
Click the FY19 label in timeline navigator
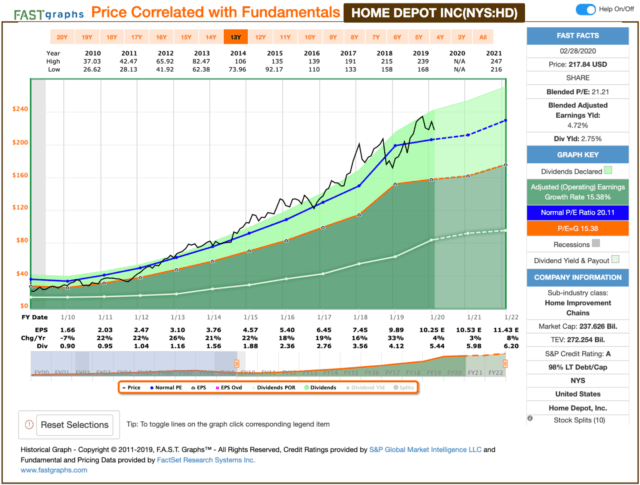[x=433, y=373]
